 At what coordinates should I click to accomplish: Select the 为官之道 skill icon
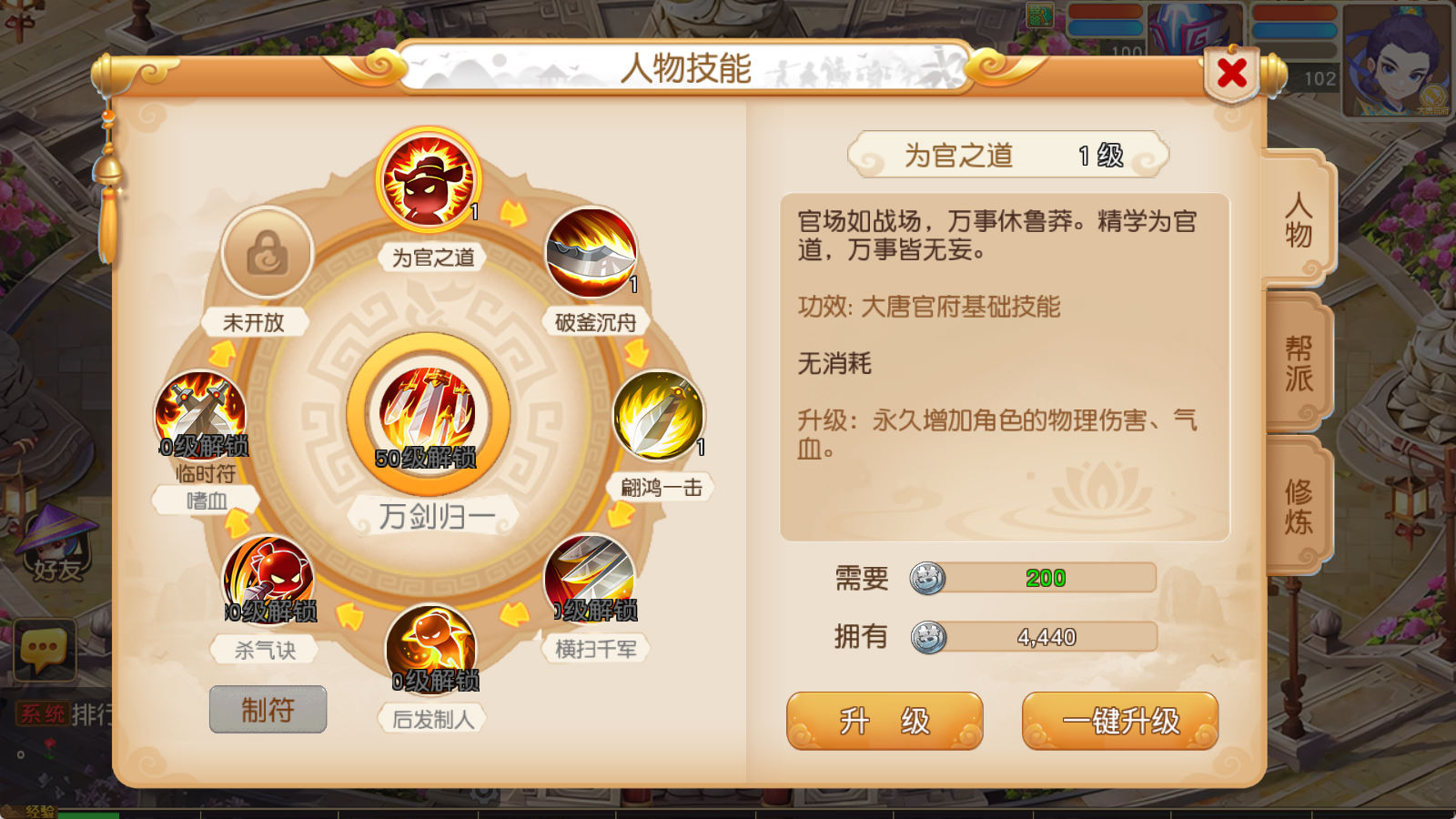pos(428,179)
